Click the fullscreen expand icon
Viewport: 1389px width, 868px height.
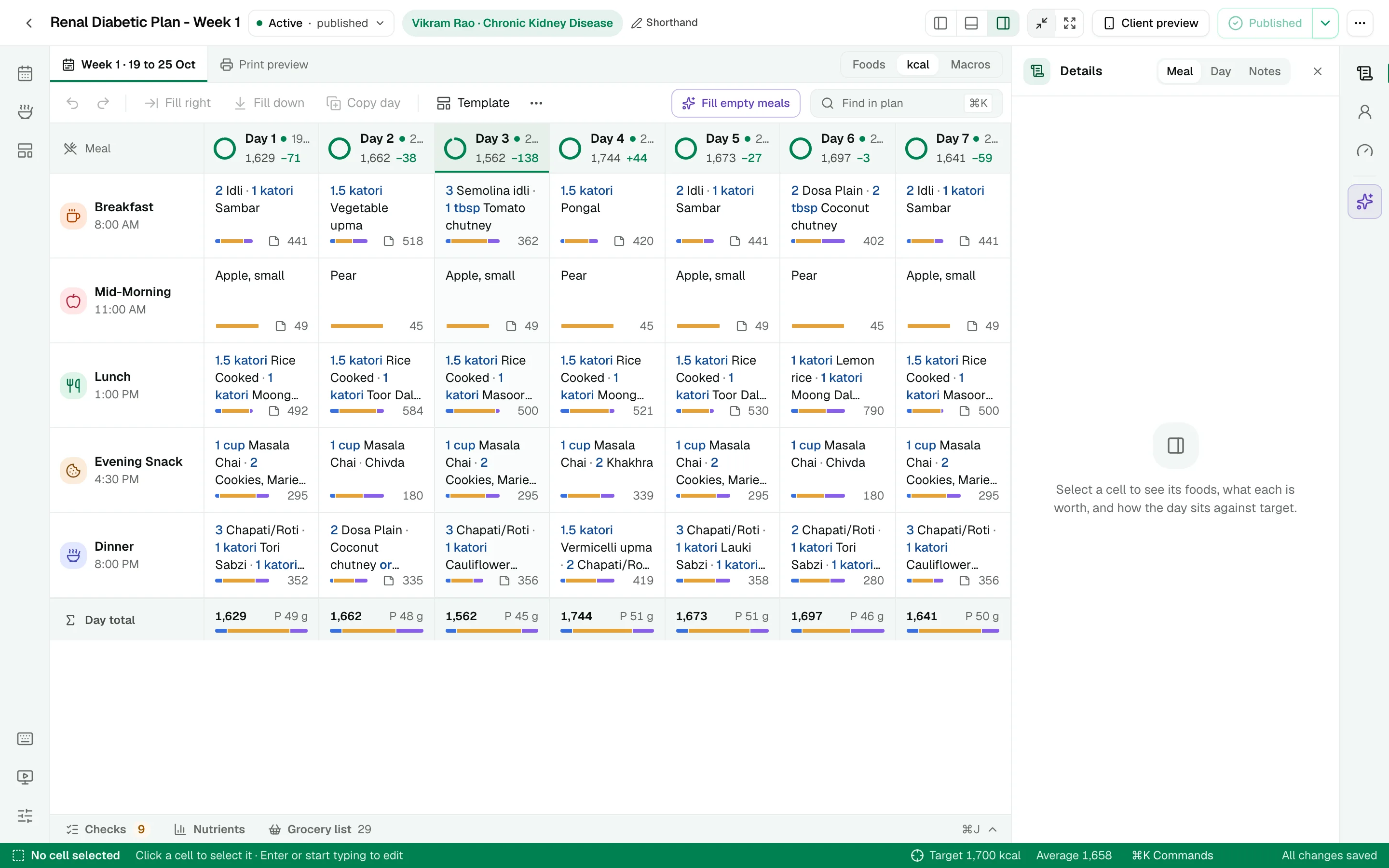1070,23
